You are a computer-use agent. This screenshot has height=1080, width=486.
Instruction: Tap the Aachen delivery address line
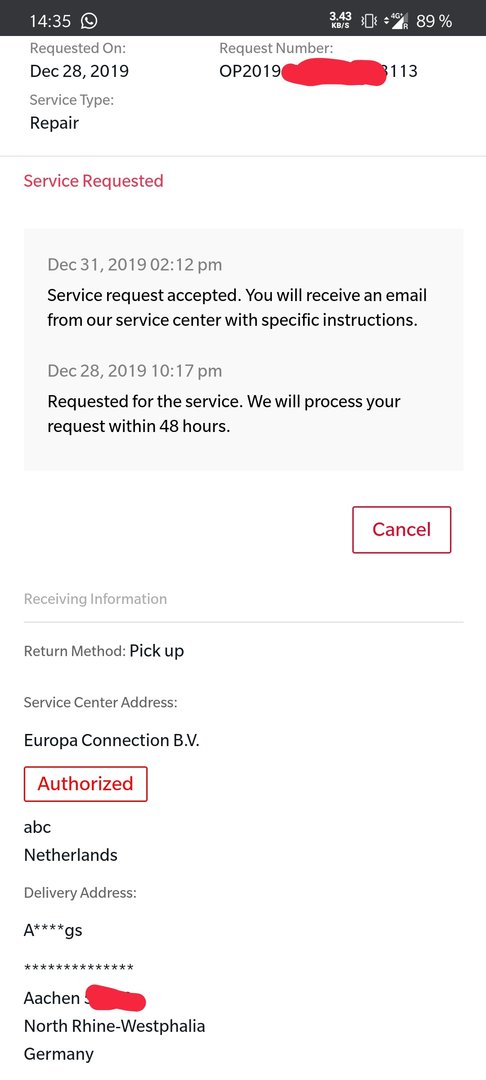click(85, 997)
